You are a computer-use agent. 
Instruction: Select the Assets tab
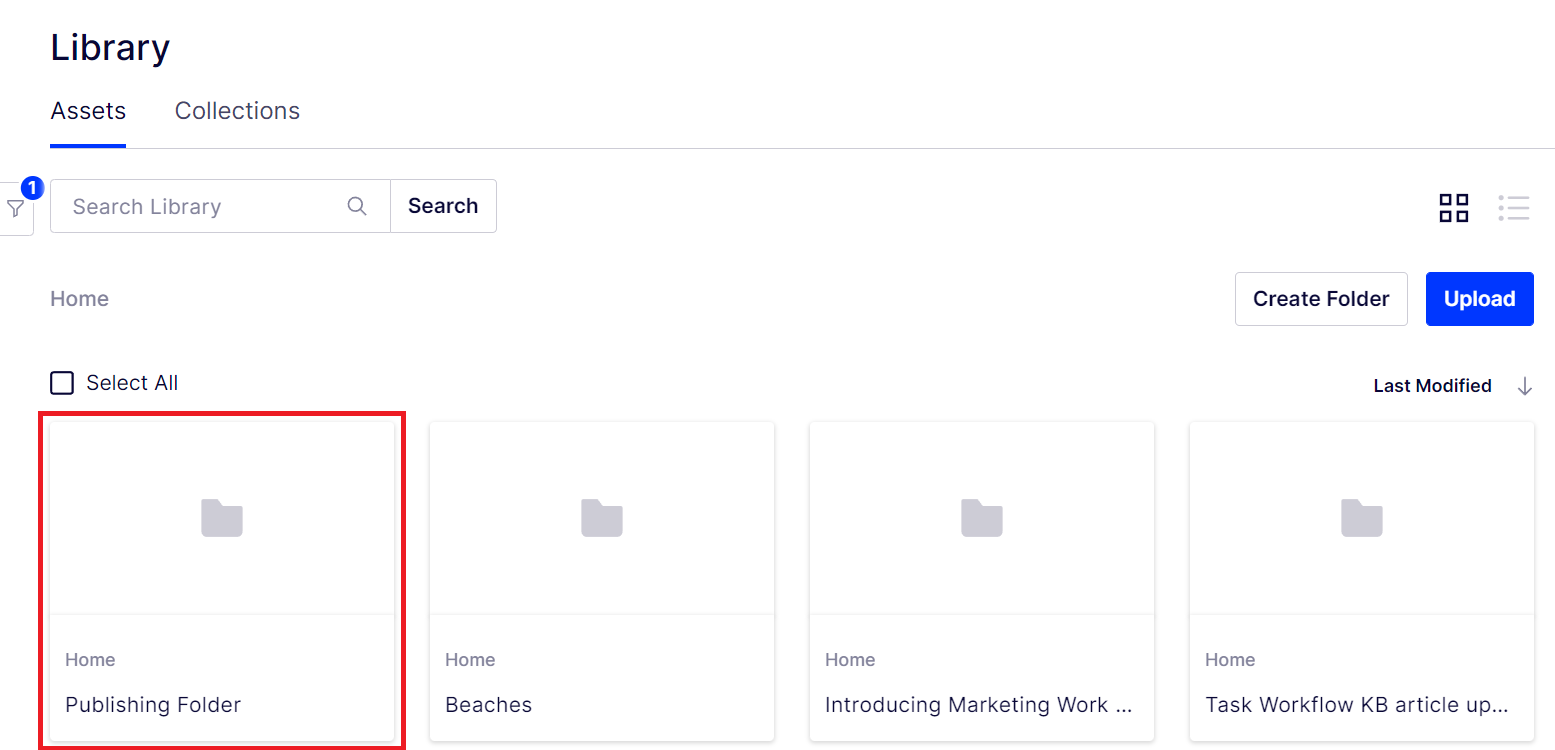[88, 111]
